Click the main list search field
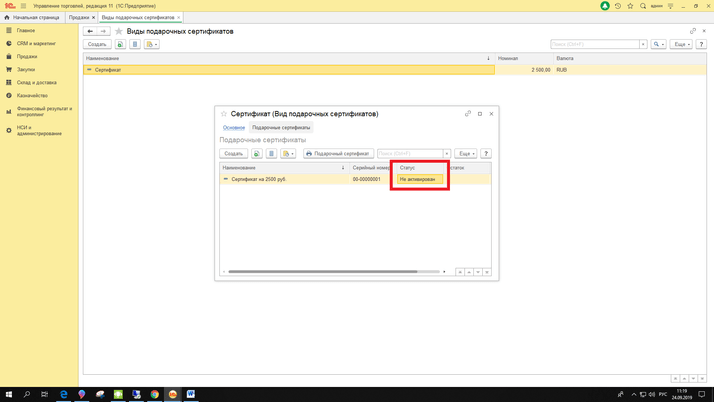Image resolution: width=714 pixels, height=402 pixels. click(x=594, y=44)
